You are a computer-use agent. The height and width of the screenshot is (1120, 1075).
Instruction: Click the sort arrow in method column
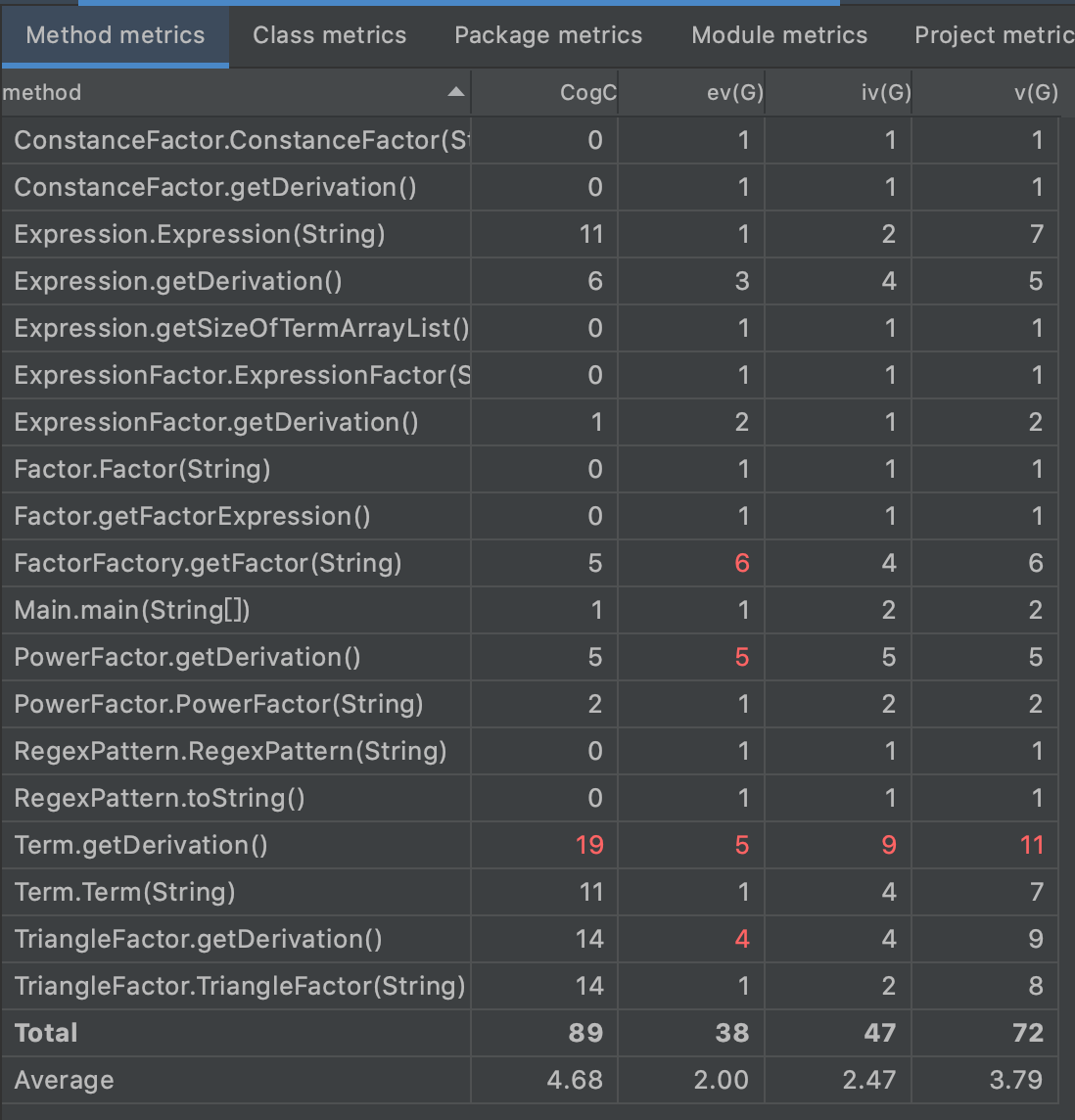point(455,92)
